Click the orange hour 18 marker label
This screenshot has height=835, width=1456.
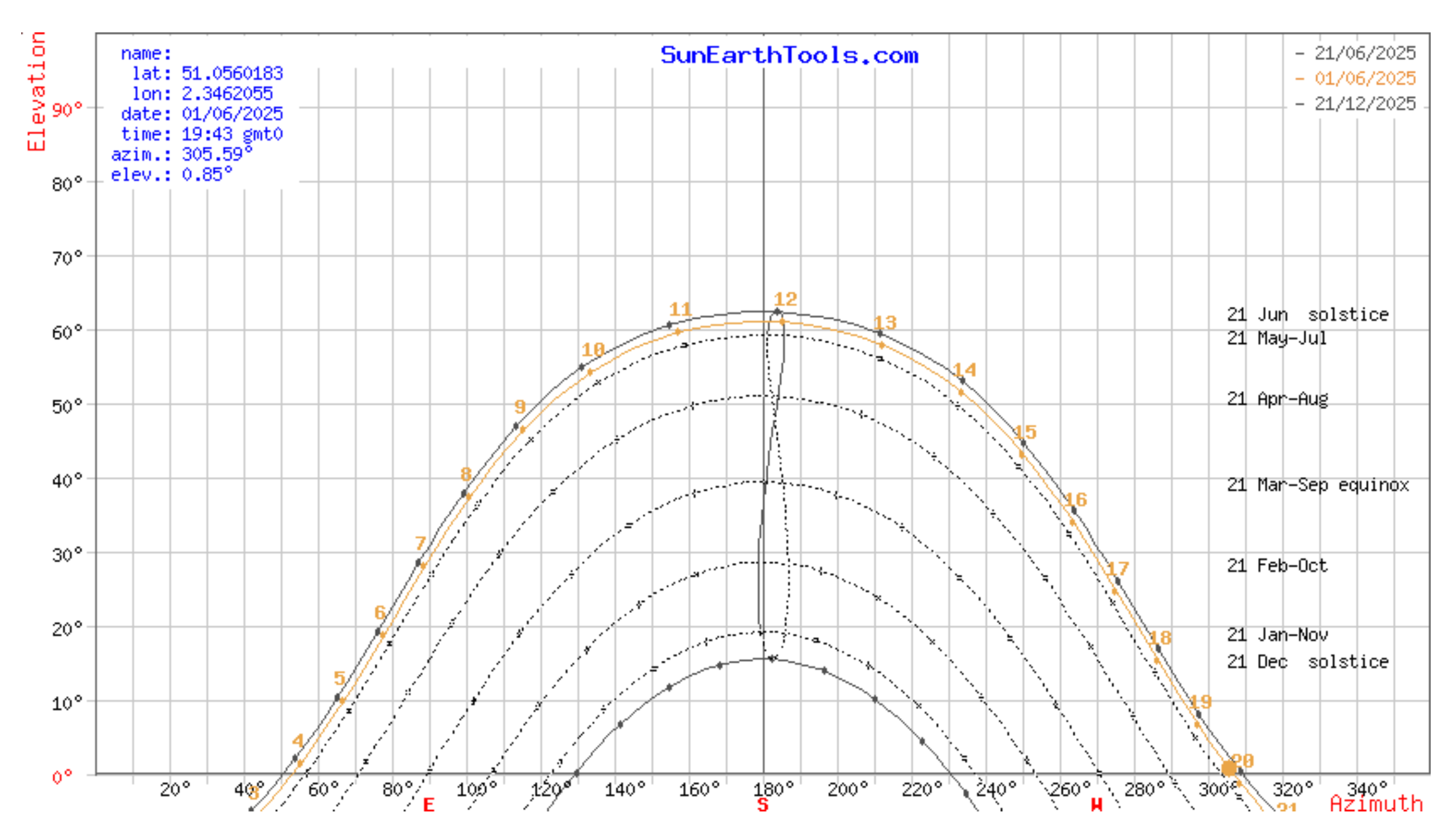tap(1160, 638)
